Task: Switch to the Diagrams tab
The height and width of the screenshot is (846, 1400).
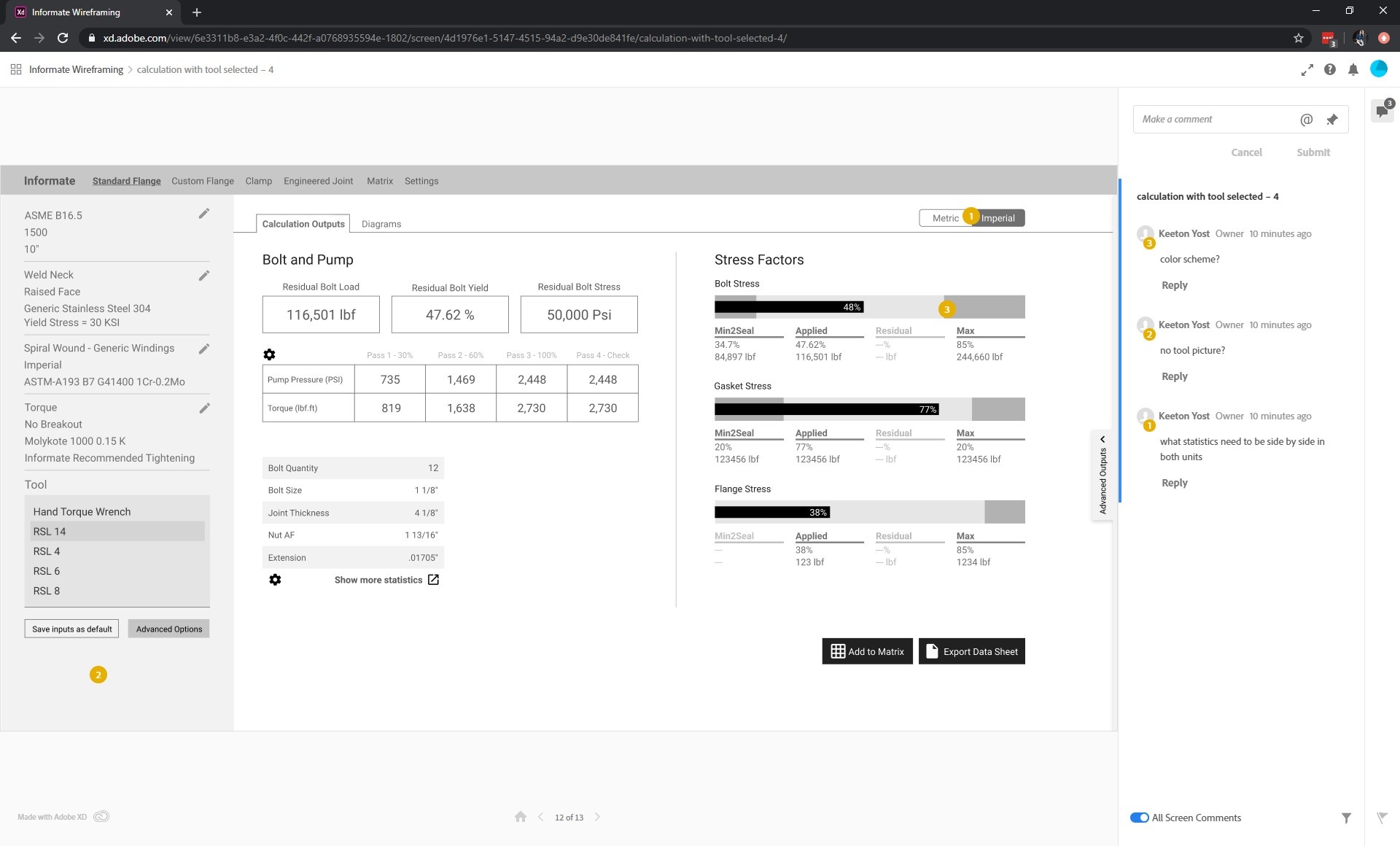Action: (381, 224)
